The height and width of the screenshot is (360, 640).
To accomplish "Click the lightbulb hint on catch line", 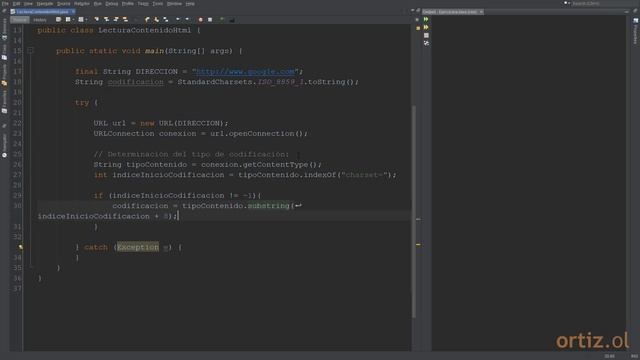I will tap(20, 247).
